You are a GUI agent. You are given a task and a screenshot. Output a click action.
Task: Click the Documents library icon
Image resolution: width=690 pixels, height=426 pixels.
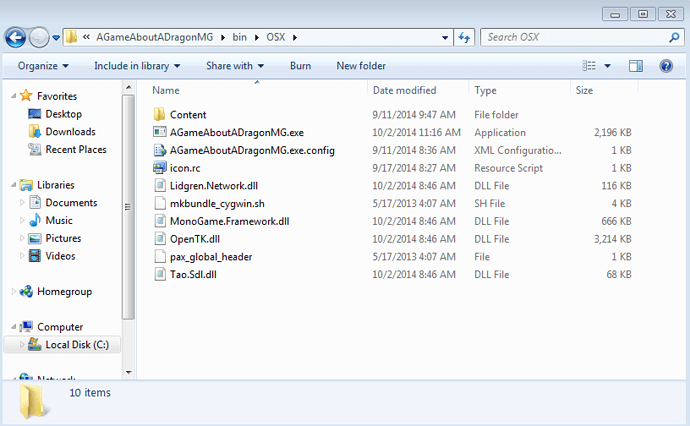[35, 202]
